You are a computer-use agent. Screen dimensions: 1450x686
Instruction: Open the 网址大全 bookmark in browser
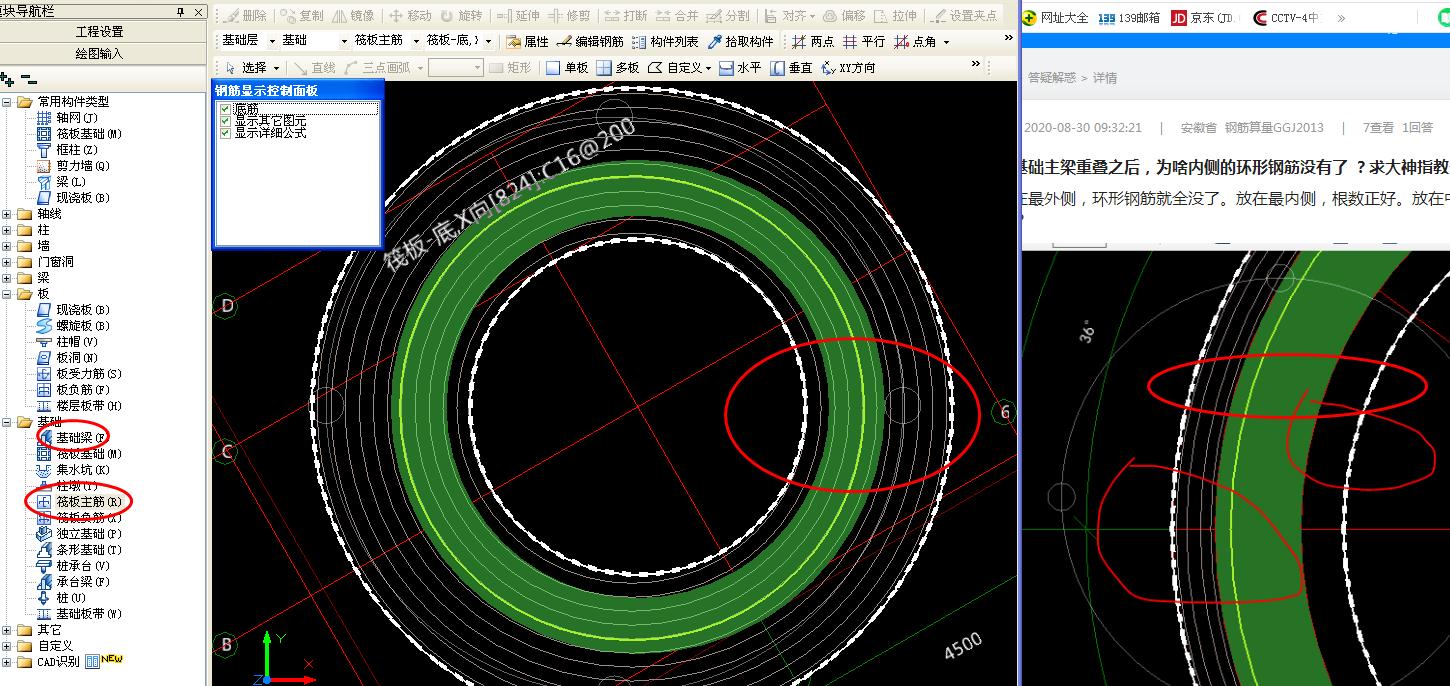[x=1056, y=18]
